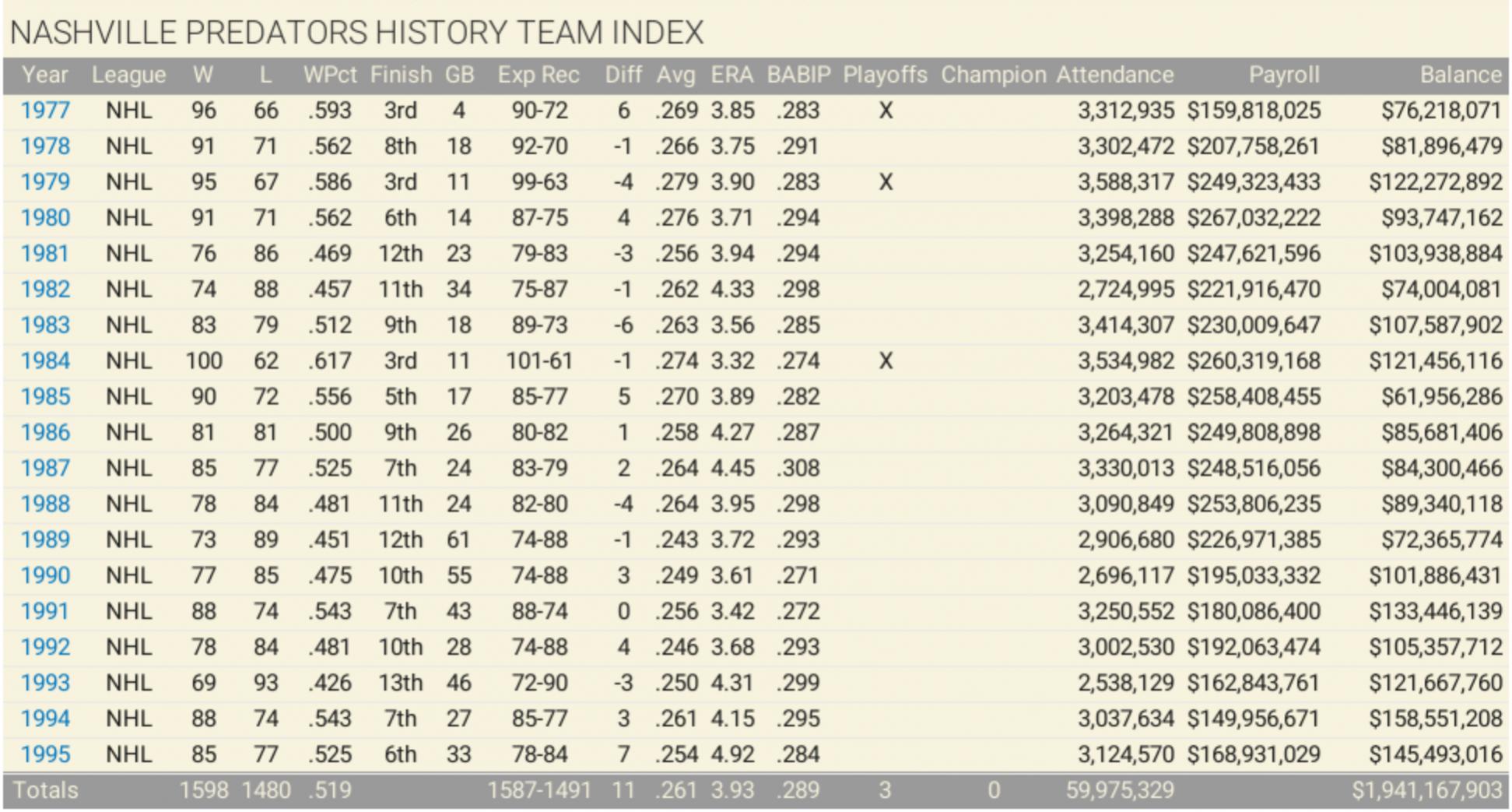Sort by Exp Rec column header
The height and width of the screenshot is (812, 1512).
(538, 75)
